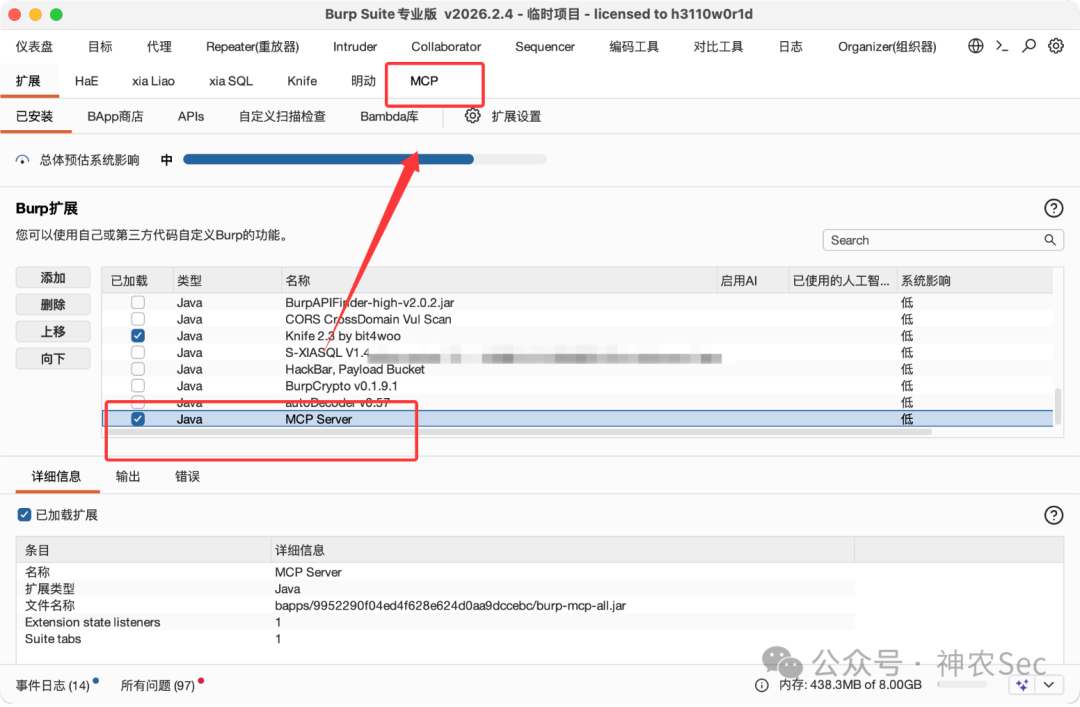Toggle the S-XIASQL extension checkbox
Viewport: 1080px width, 707px height.
138,352
